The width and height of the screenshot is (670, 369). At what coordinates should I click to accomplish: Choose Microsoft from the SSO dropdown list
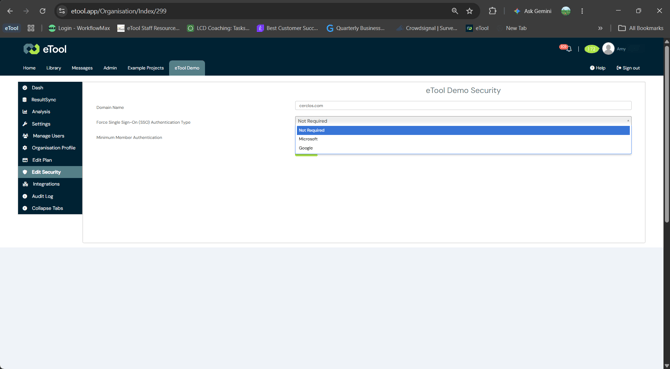click(x=463, y=139)
